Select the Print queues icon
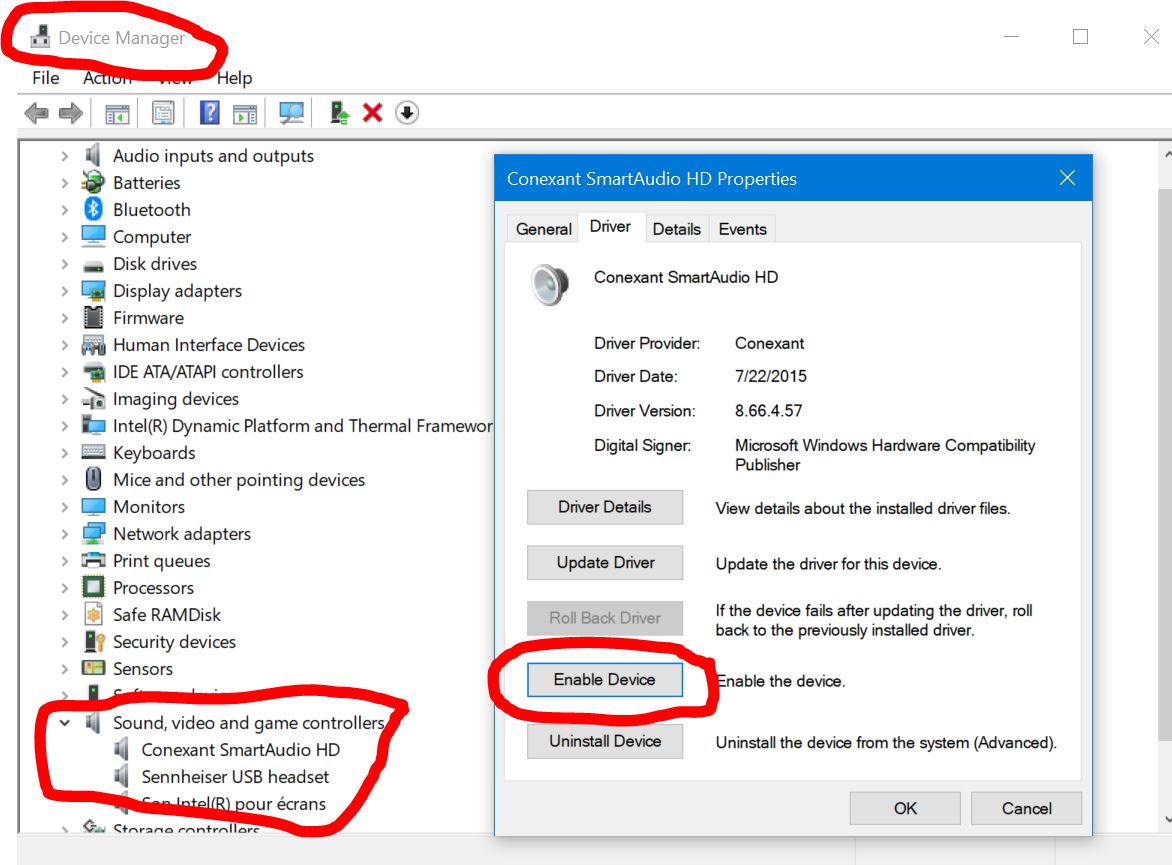Viewport: 1172px width, 865px height. (93, 560)
